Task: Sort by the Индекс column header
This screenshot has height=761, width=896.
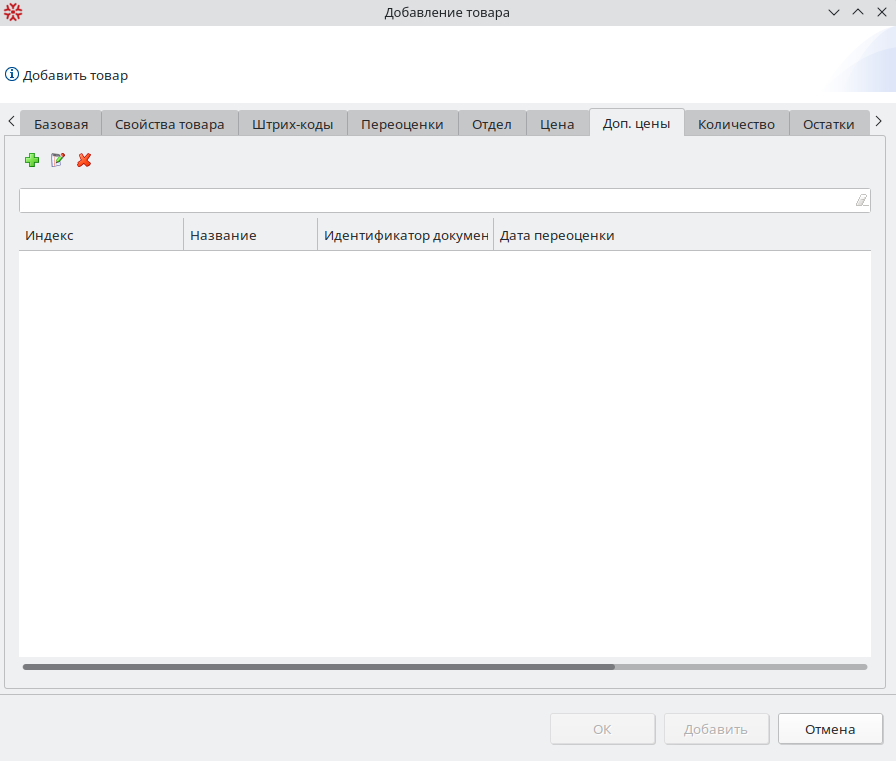Action: 100,236
